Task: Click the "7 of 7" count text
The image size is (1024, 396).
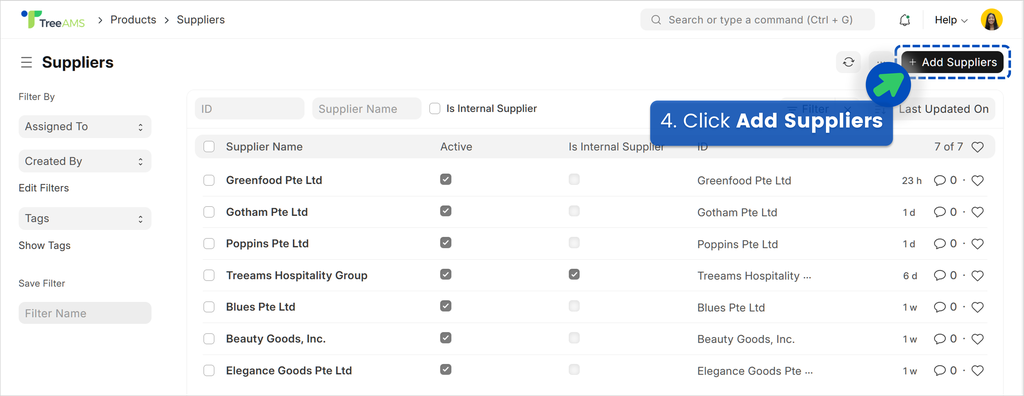Action: (948, 147)
